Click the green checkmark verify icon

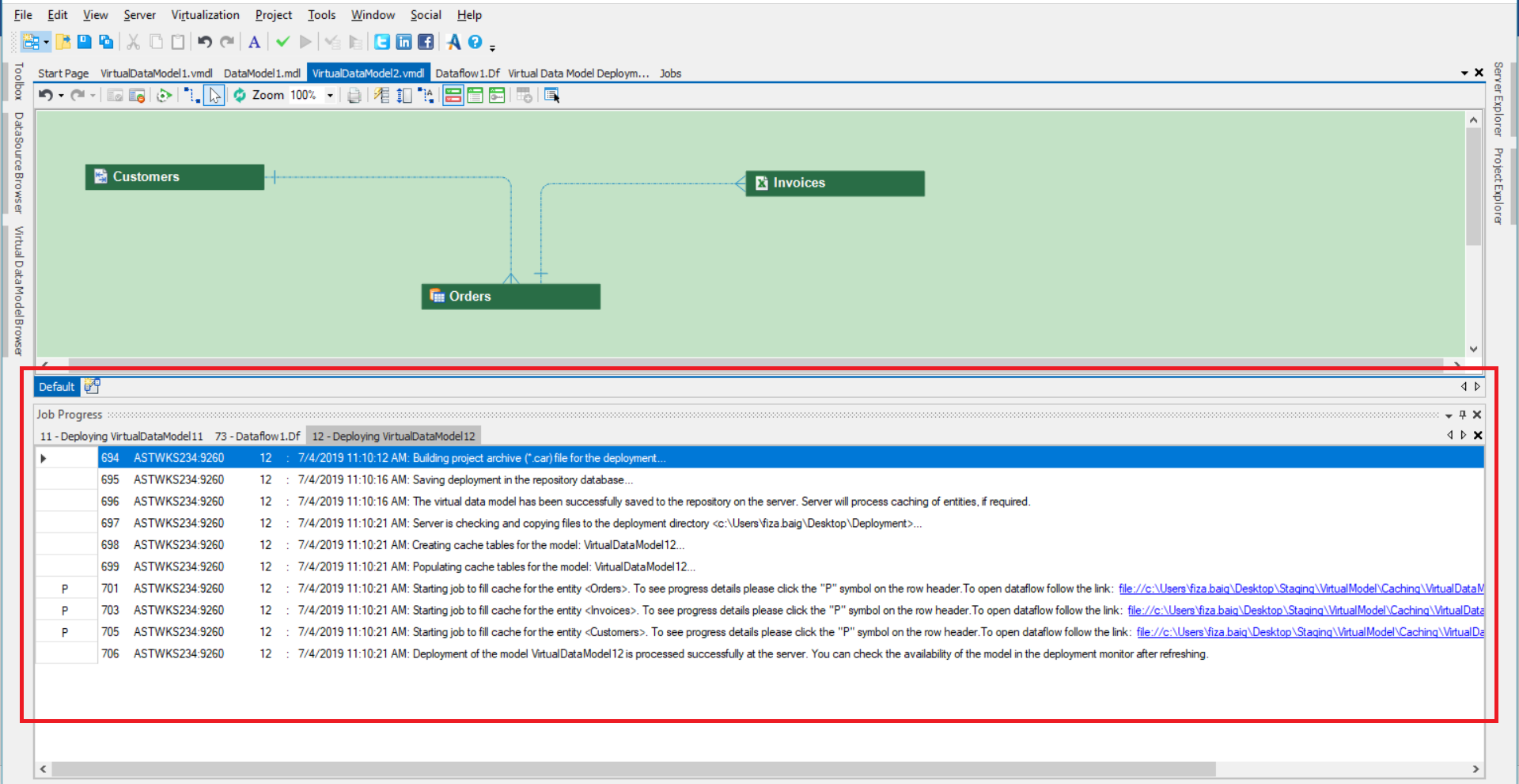point(282,42)
